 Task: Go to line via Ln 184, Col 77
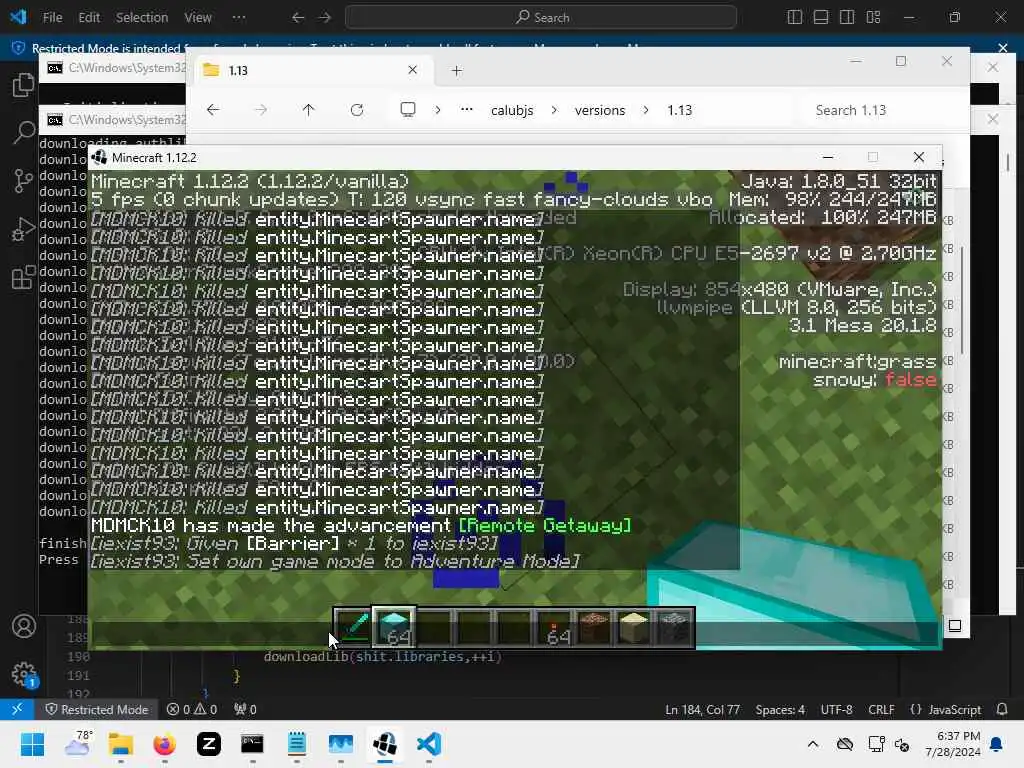point(702,709)
